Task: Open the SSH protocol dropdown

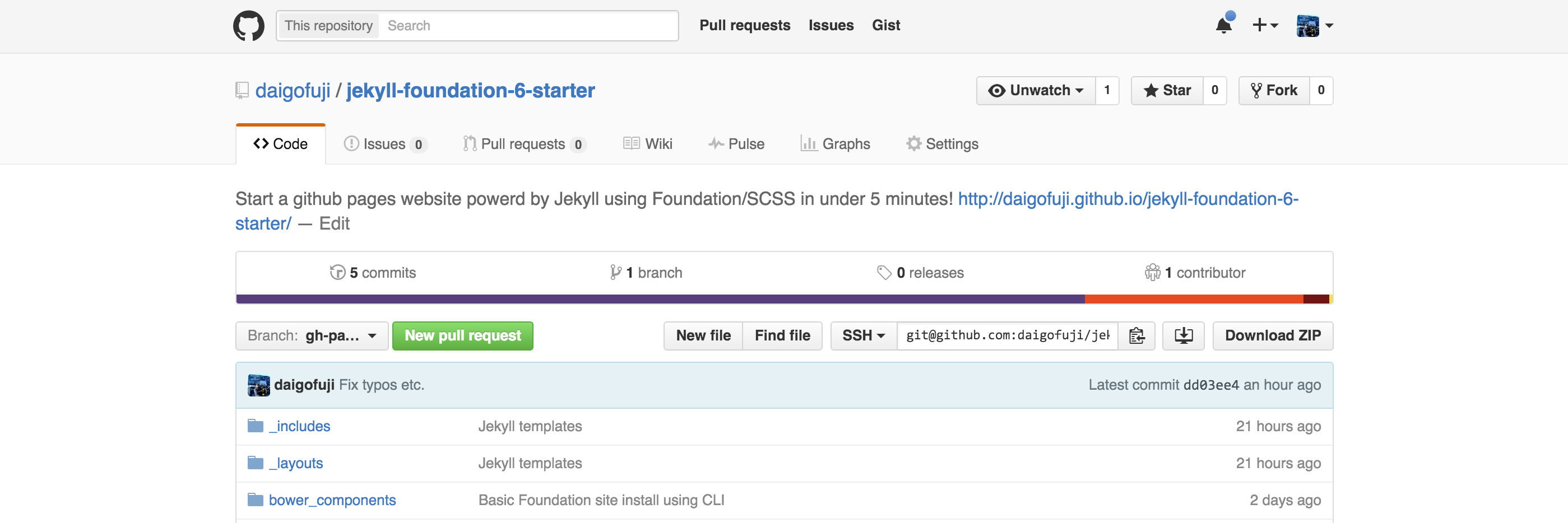Action: [x=864, y=335]
